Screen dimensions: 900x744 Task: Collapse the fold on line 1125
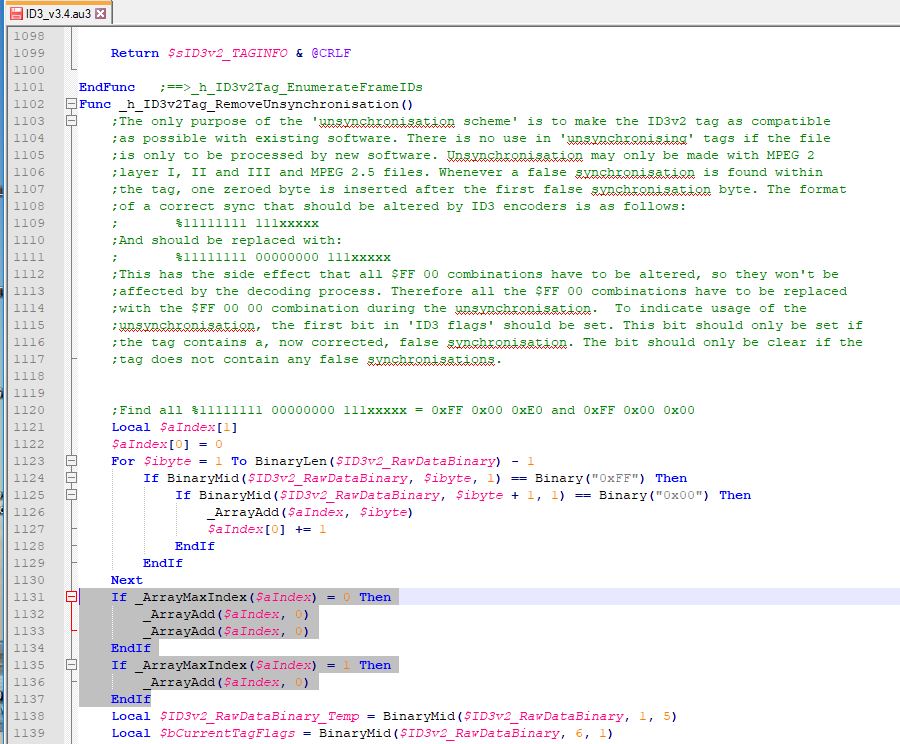[71, 495]
